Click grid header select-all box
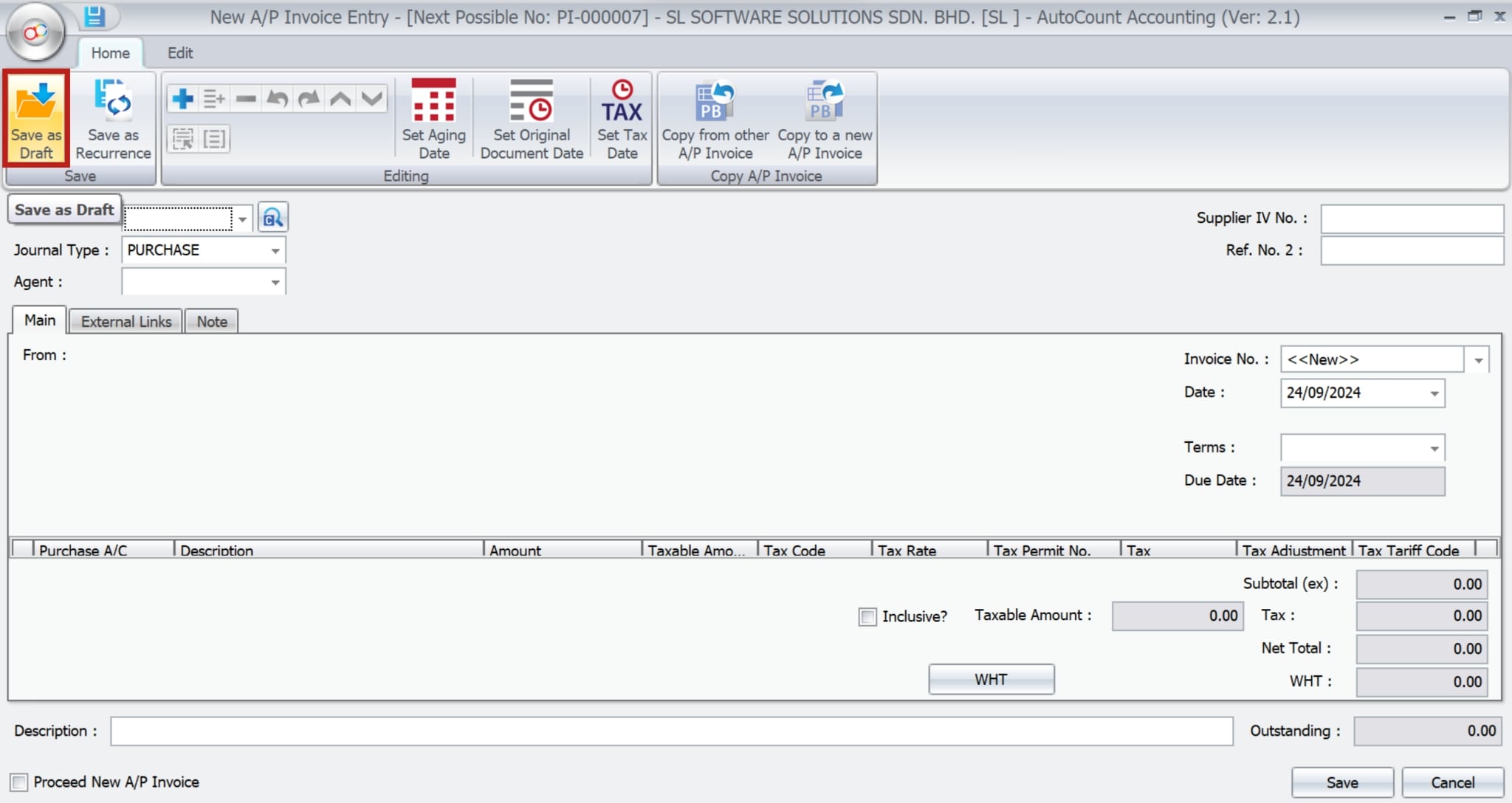The image size is (1512, 803). coord(22,549)
